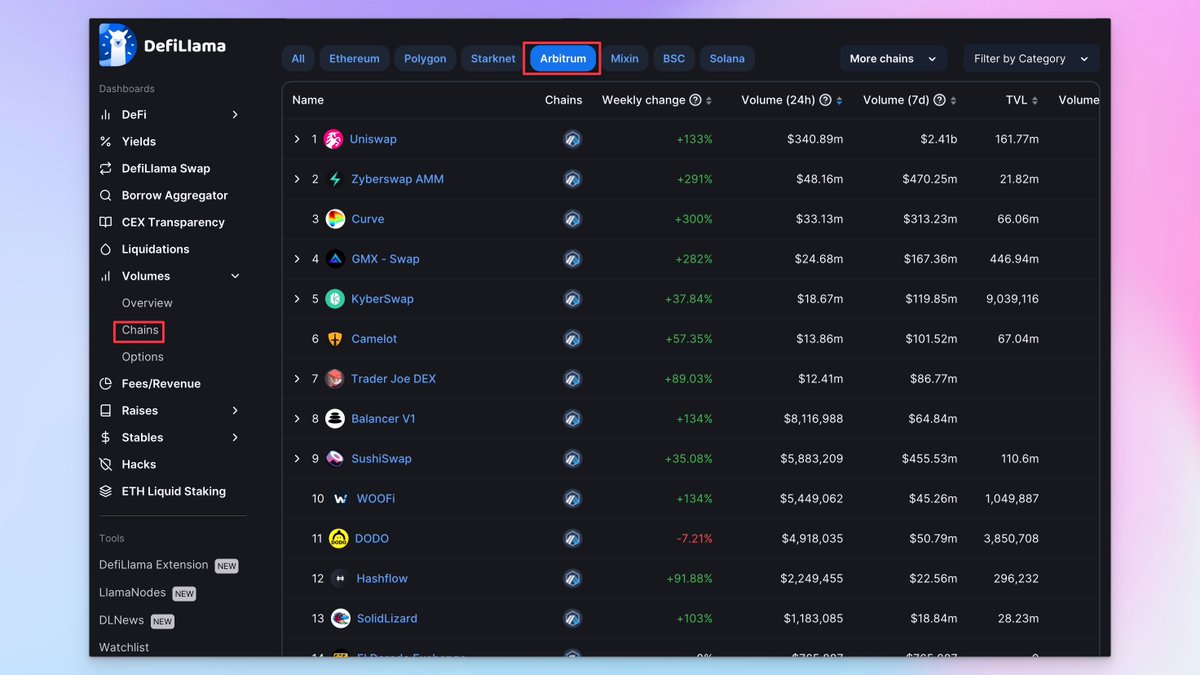Select the Polygon chain tab

(x=425, y=59)
